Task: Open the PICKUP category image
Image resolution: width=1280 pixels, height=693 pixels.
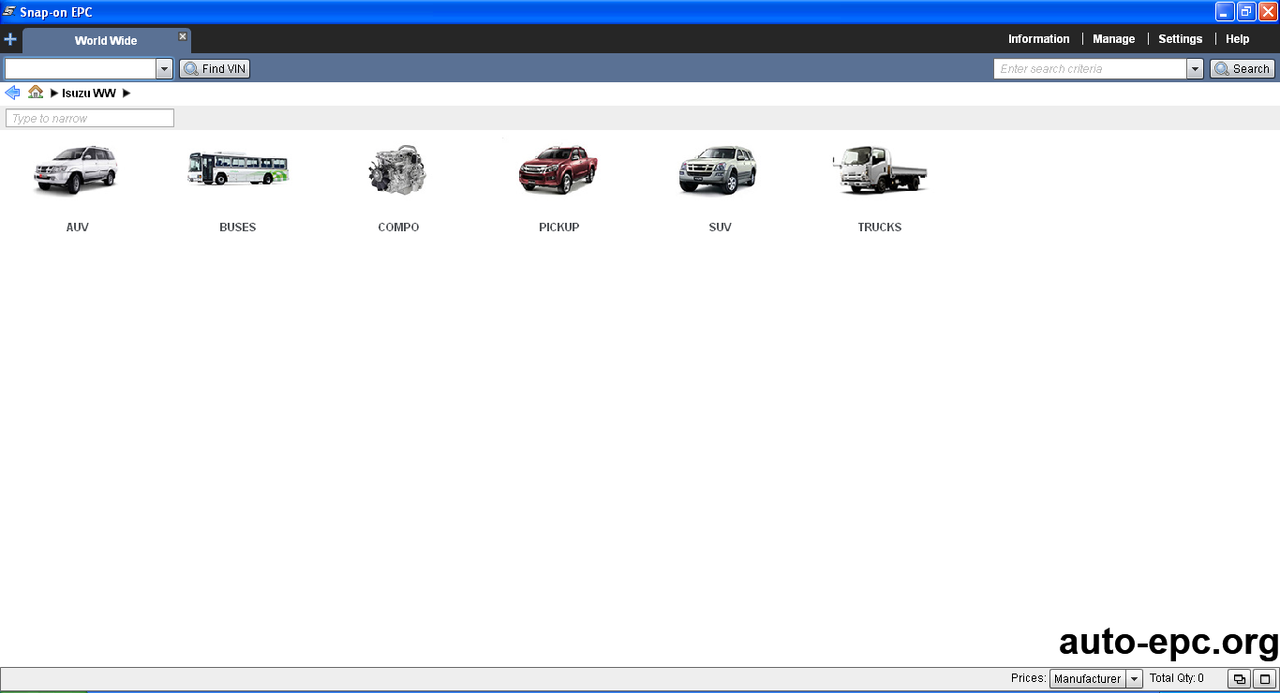Action: [x=558, y=170]
